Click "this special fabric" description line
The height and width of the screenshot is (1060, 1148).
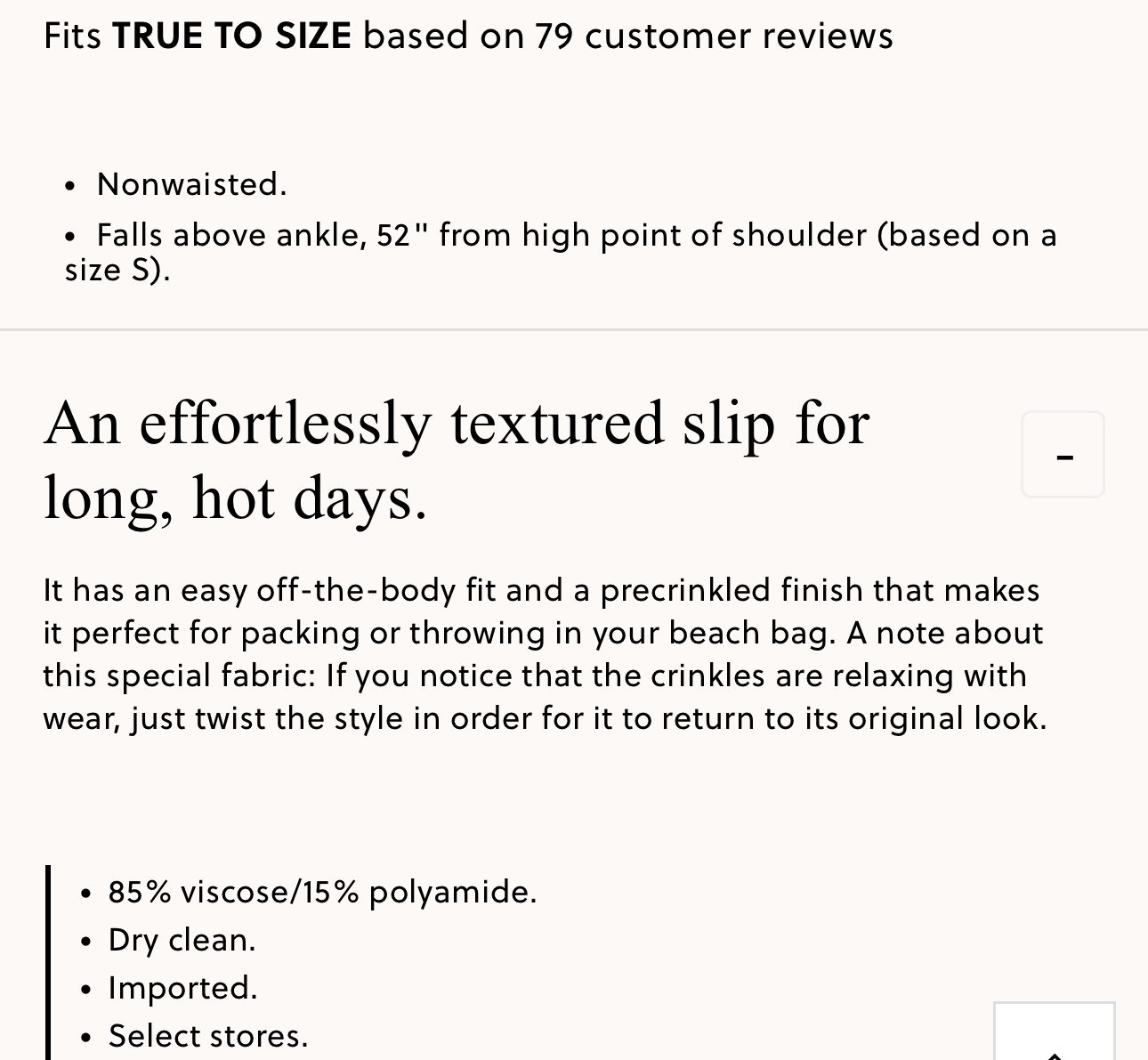535,676
